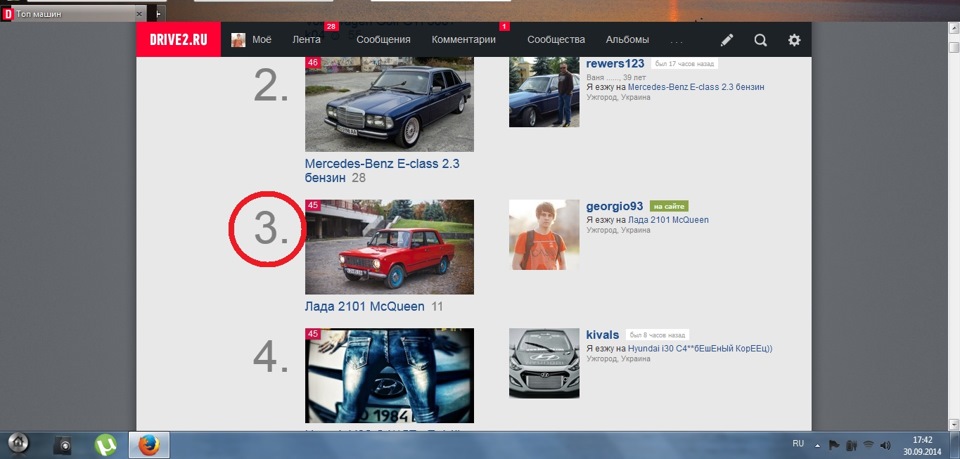This screenshot has height=459, width=960.
Task: Select the Топ машин browser tab
Action: point(73,13)
